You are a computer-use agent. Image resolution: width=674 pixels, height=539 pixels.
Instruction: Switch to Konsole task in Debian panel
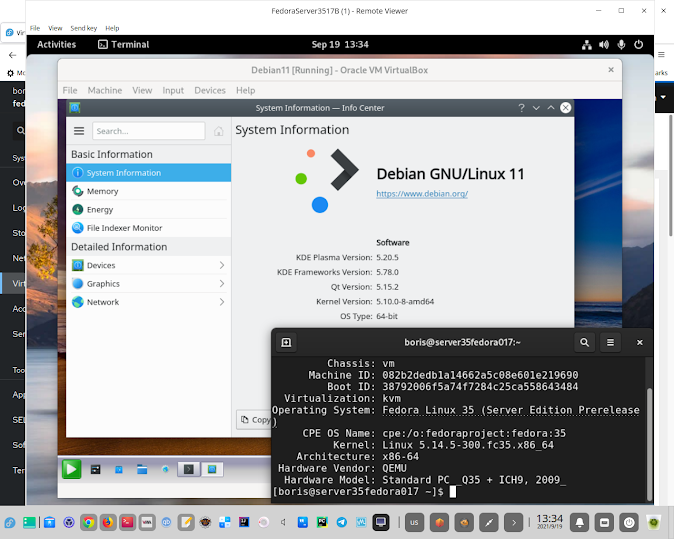click(189, 469)
